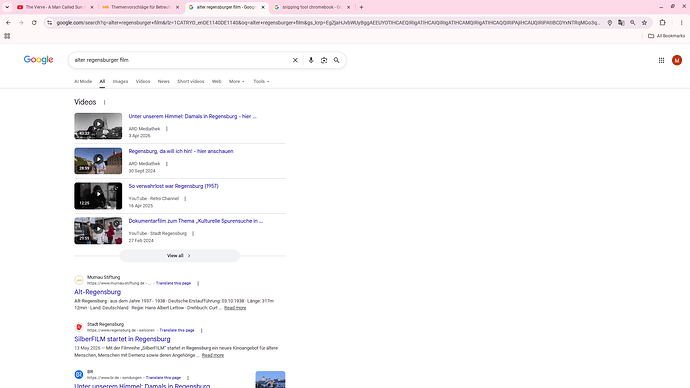This screenshot has width=690, height=388.
Task: Open SilberFILM startet in Regensburg result
Action: pos(122,339)
